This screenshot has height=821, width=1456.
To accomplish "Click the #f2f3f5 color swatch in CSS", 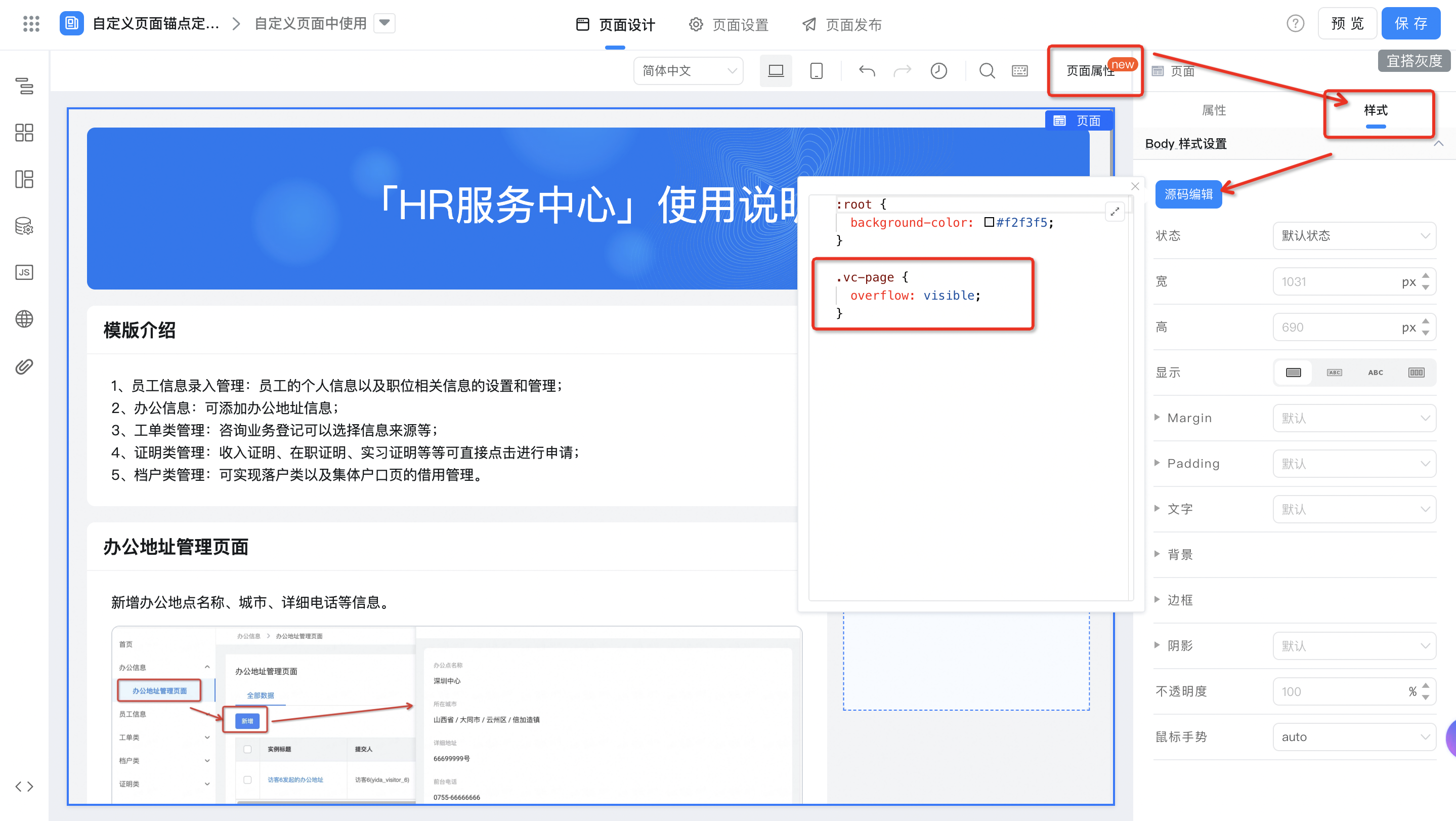I will [989, 222].
